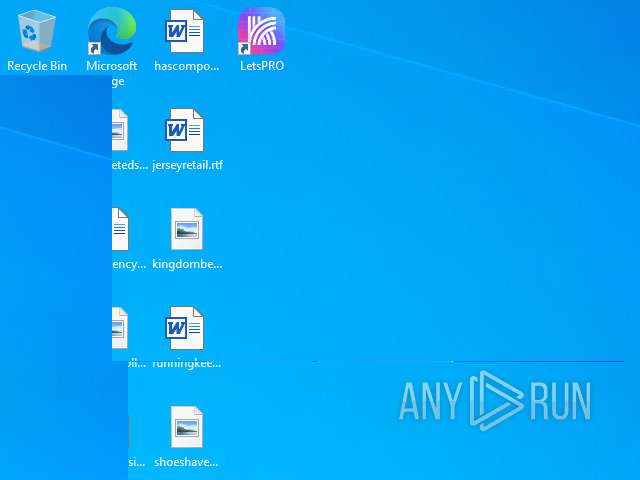Click the hascompo... file name label
This screenshot has height=480, width=640.
coord(187,66)
